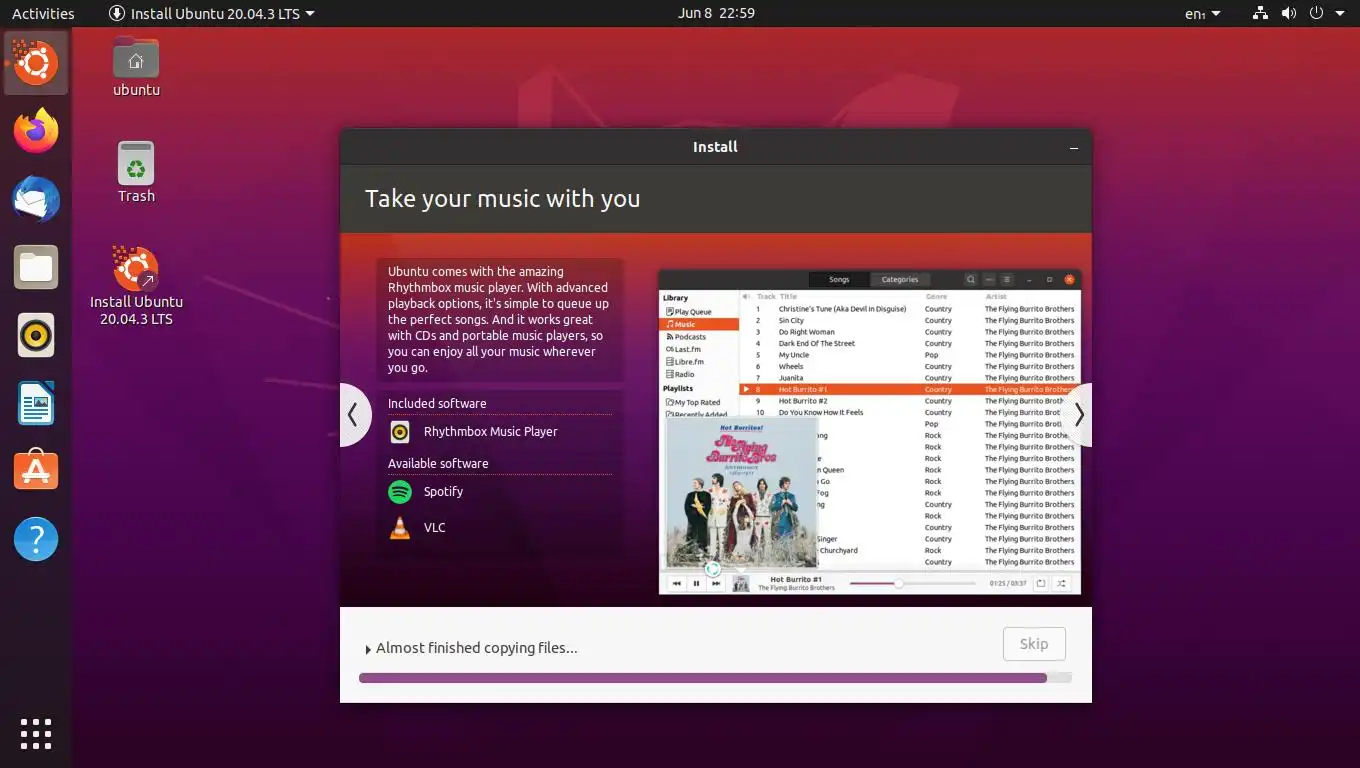Click the Spotify icon in Available software
The height and width of the screenshot is (768, 1360).
click(400, 492)
